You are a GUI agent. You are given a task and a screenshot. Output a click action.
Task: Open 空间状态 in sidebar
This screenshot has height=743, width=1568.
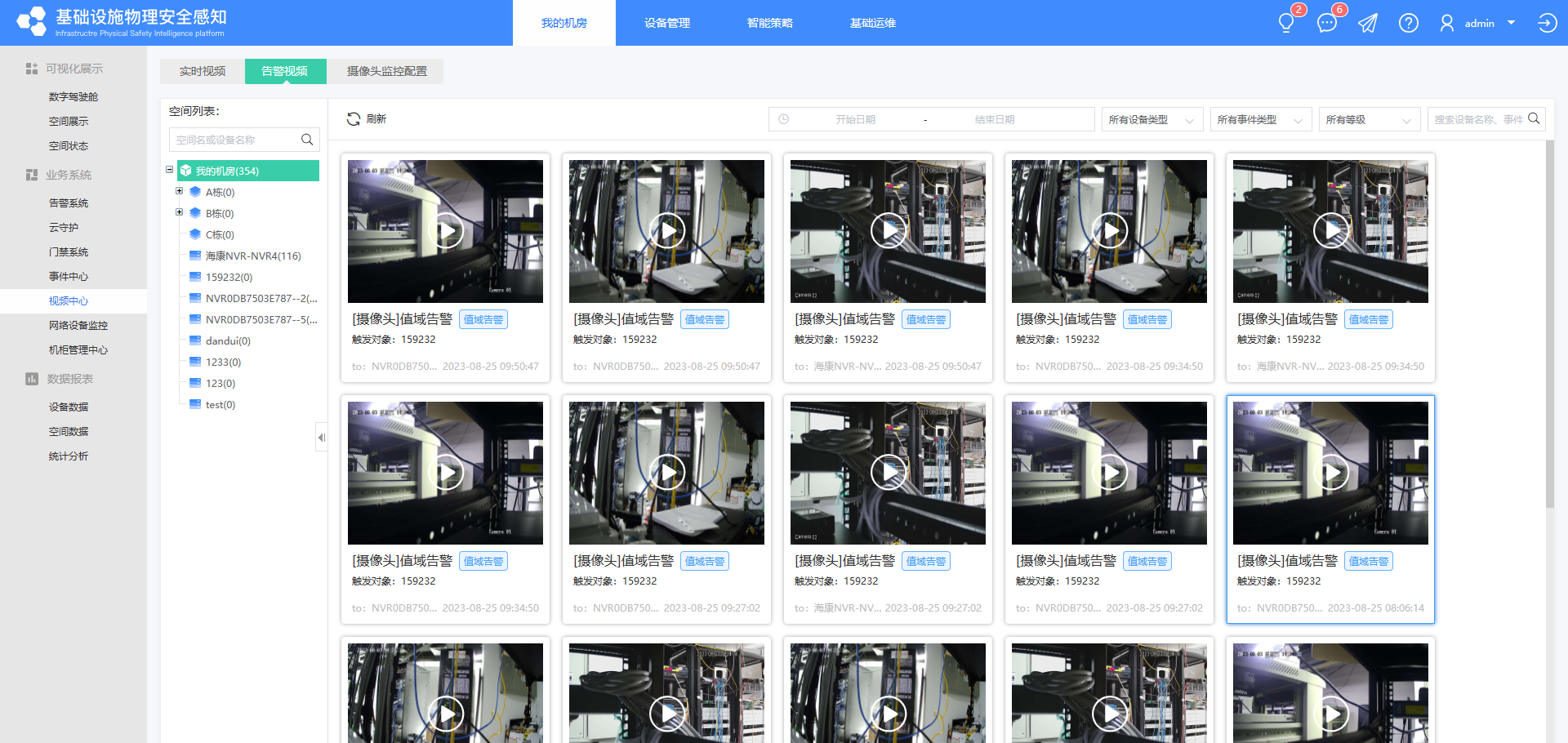coord(69,145)
